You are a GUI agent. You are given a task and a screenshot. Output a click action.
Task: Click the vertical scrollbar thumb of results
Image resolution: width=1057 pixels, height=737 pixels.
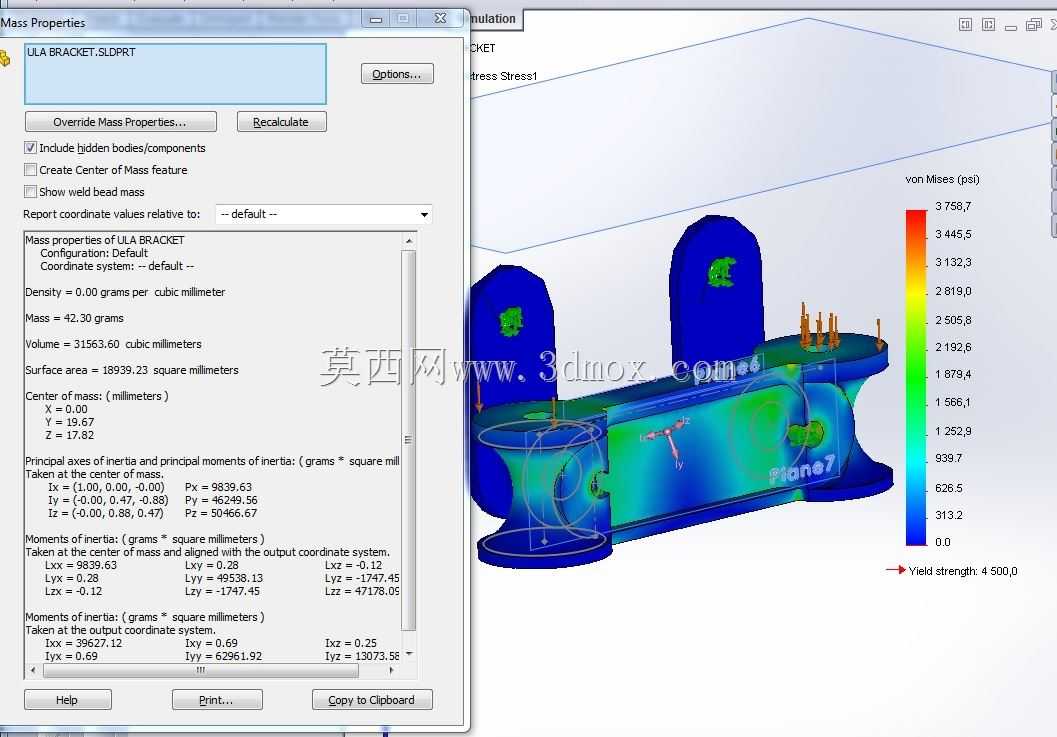[409, 440]
